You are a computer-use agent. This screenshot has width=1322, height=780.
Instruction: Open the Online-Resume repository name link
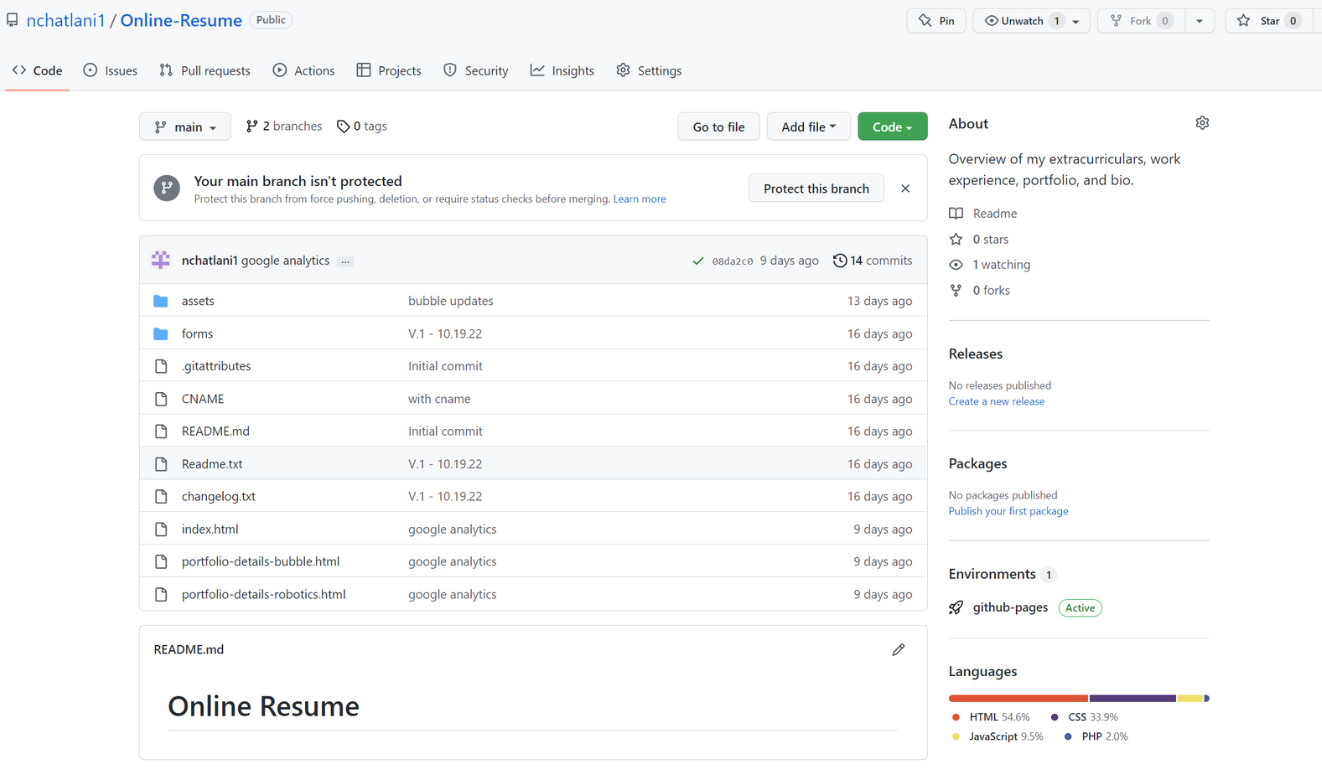[181, 20]
